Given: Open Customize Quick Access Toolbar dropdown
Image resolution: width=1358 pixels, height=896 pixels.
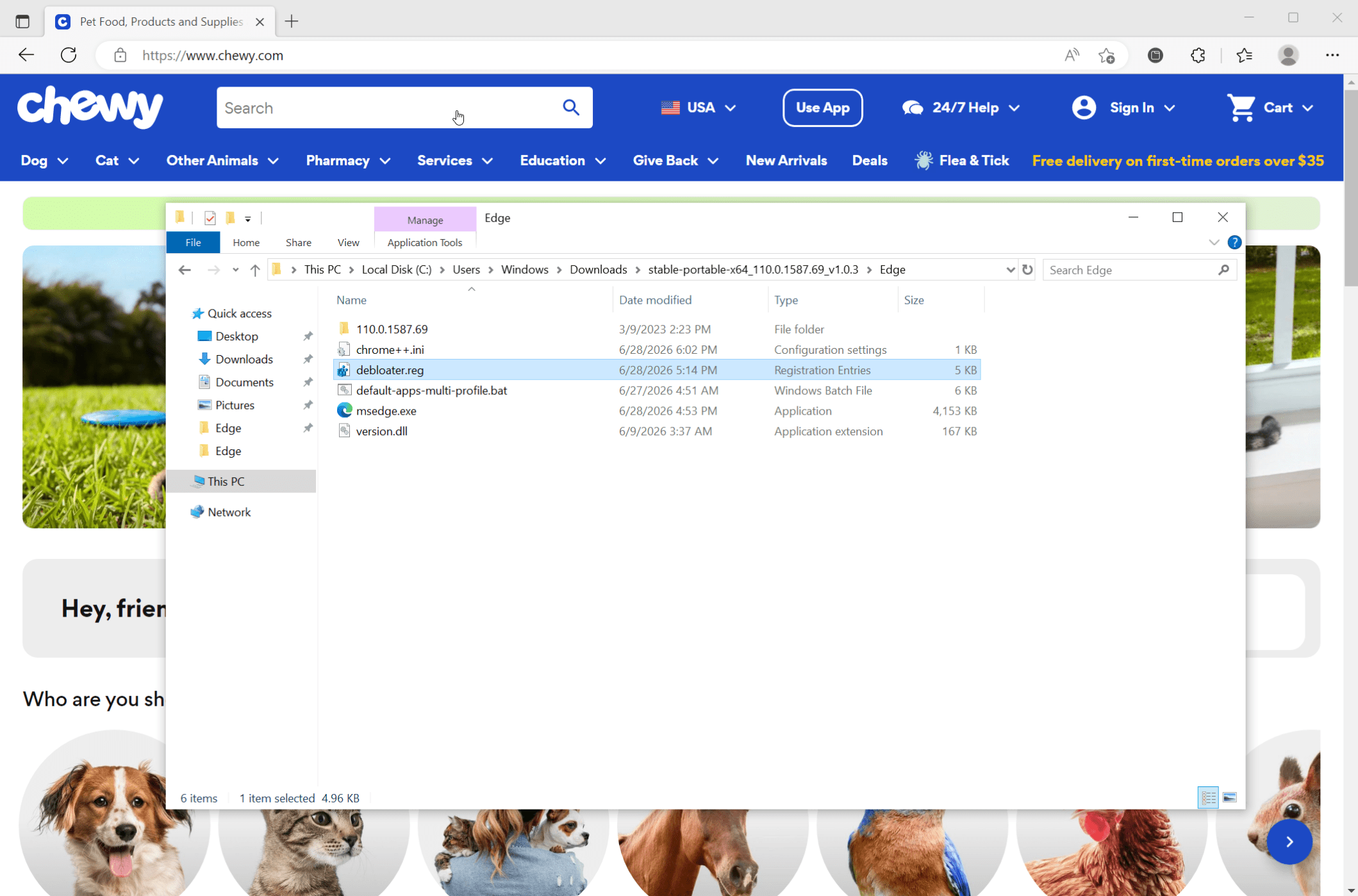Looking at the screenshot, I should [x=248, y=219].
